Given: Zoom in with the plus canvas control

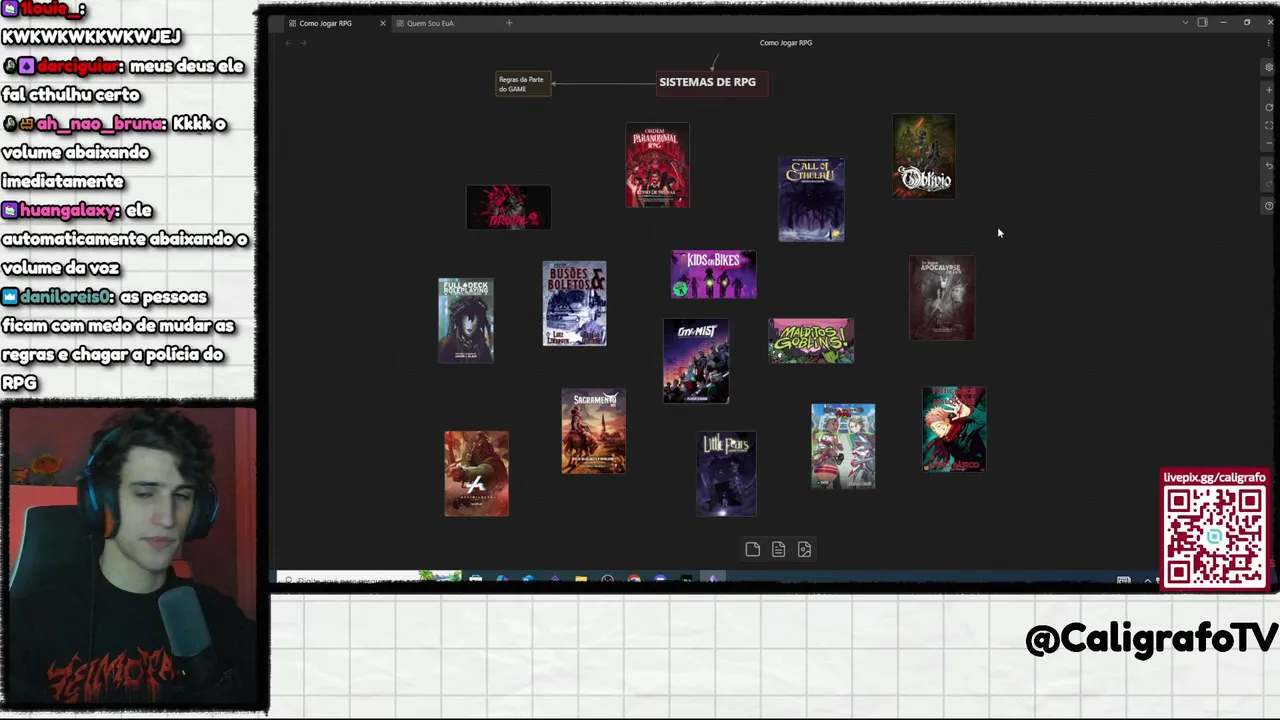Looking at the screenshot, I should pyautogui.click(x=1269, y=90).
